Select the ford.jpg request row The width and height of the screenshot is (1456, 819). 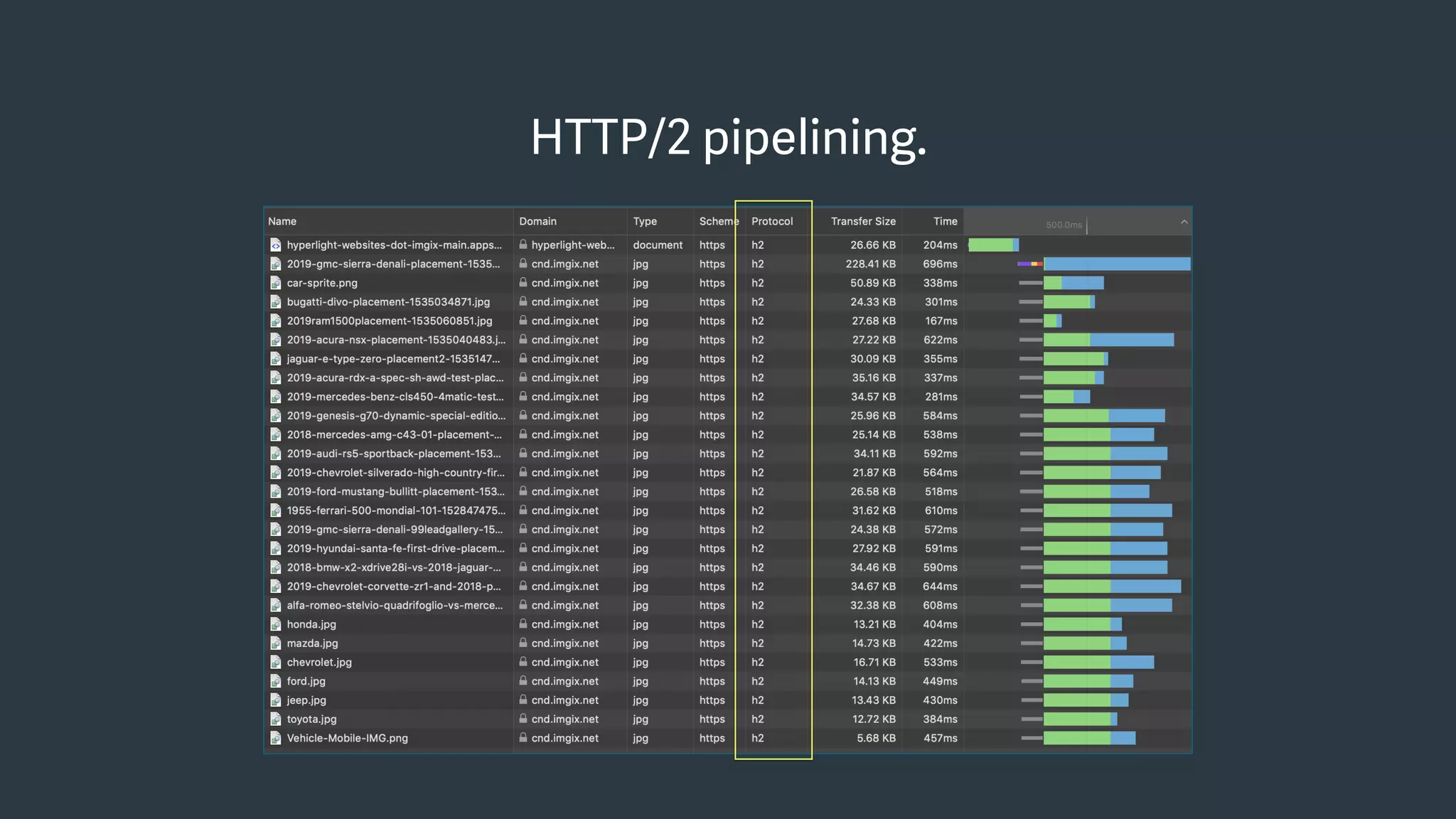point(306,681)
